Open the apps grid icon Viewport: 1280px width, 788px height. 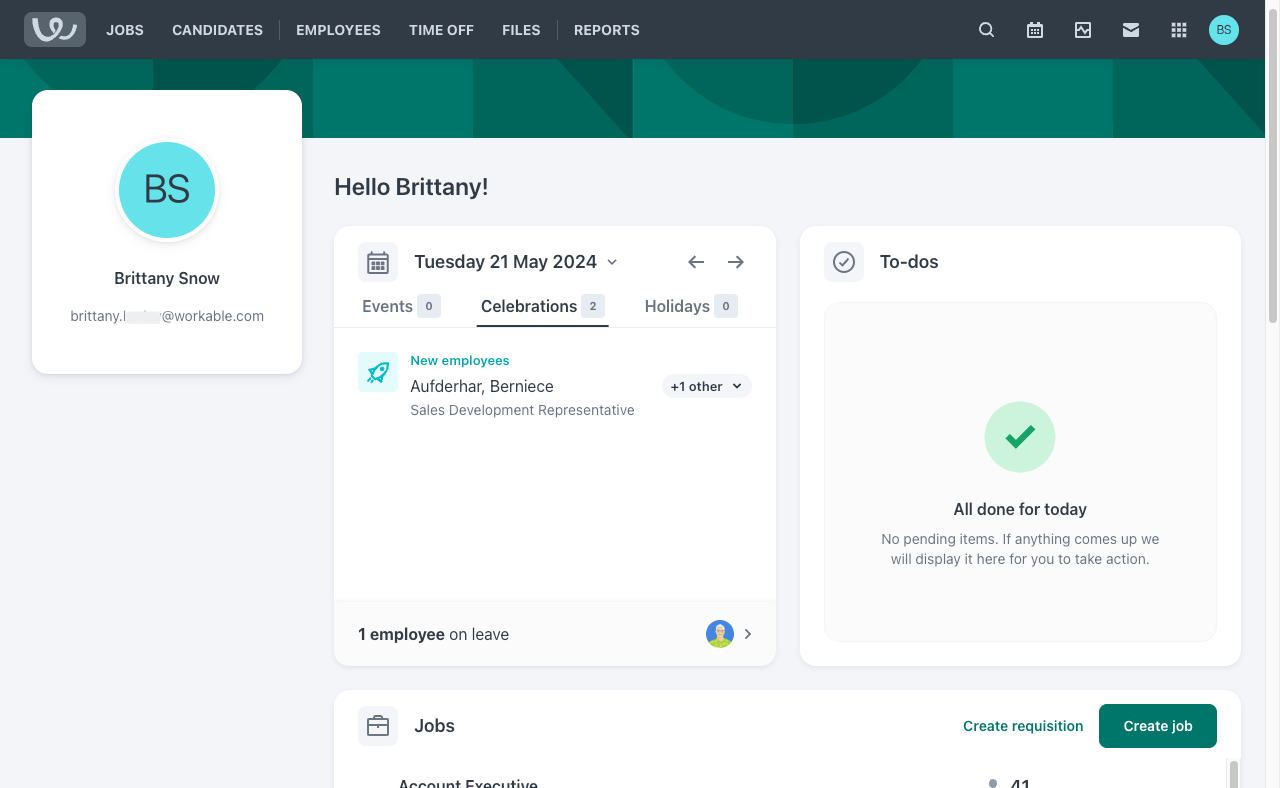[1179, 30]
